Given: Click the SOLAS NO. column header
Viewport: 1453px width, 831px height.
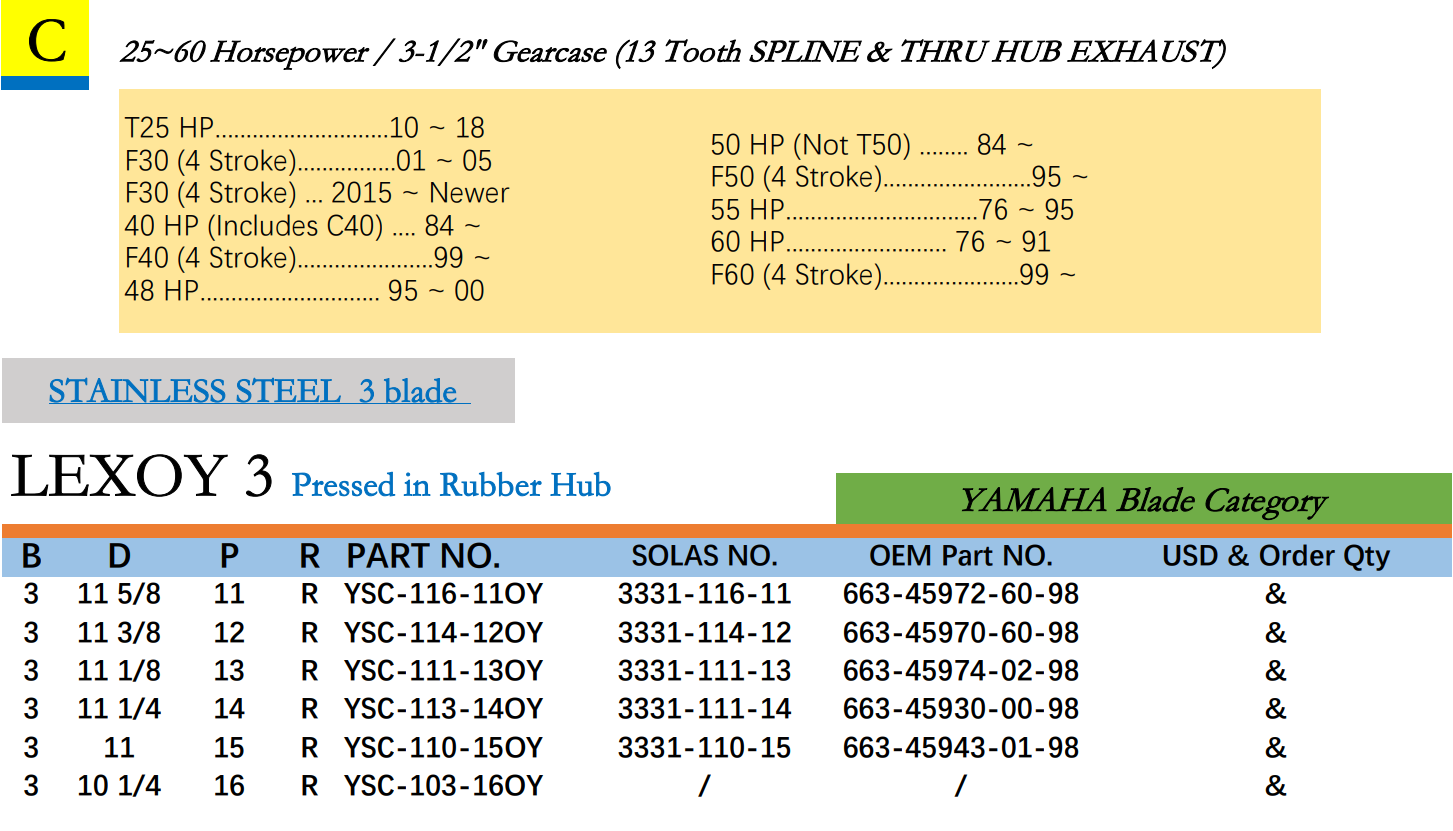Looking at the screenshot, I should coord(704,556).
